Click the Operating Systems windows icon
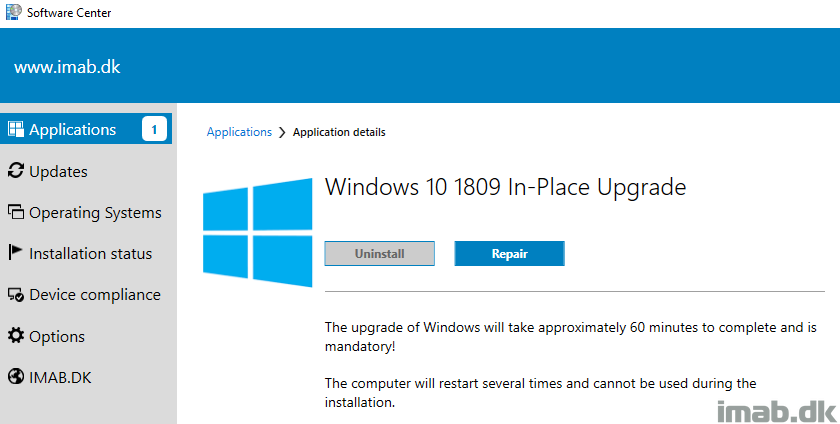This screenshot has height=424, width=840. tap(16, 212)
